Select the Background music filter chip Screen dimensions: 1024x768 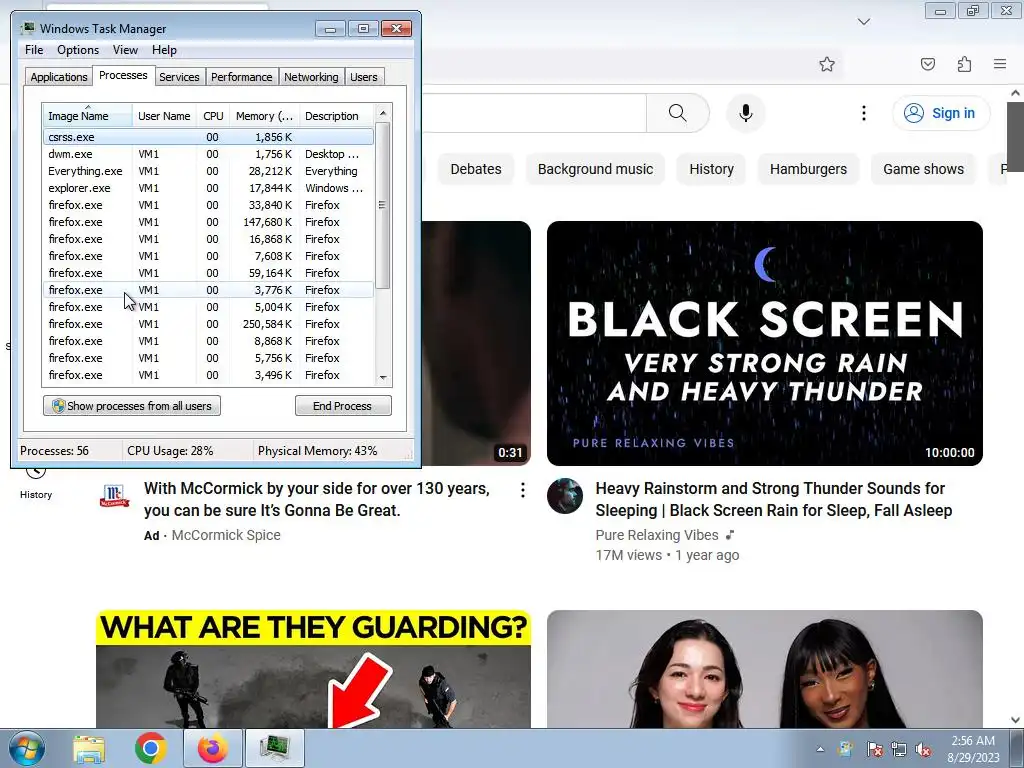coord(595,169)
